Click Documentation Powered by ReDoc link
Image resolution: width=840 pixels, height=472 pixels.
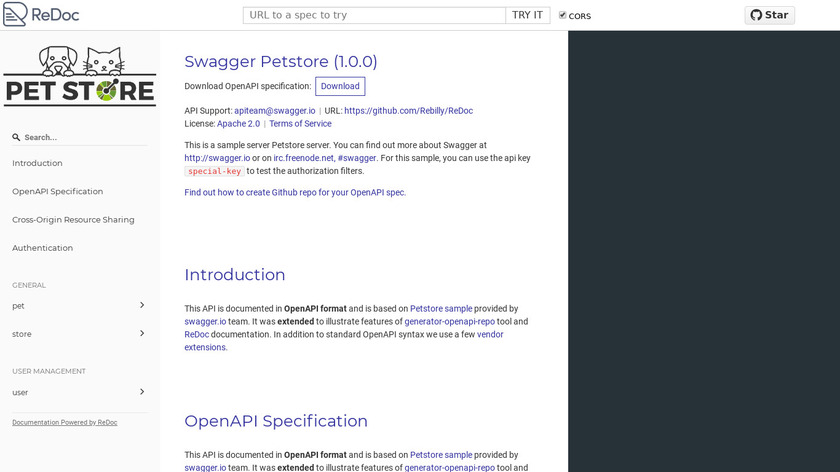coord(64,422)
